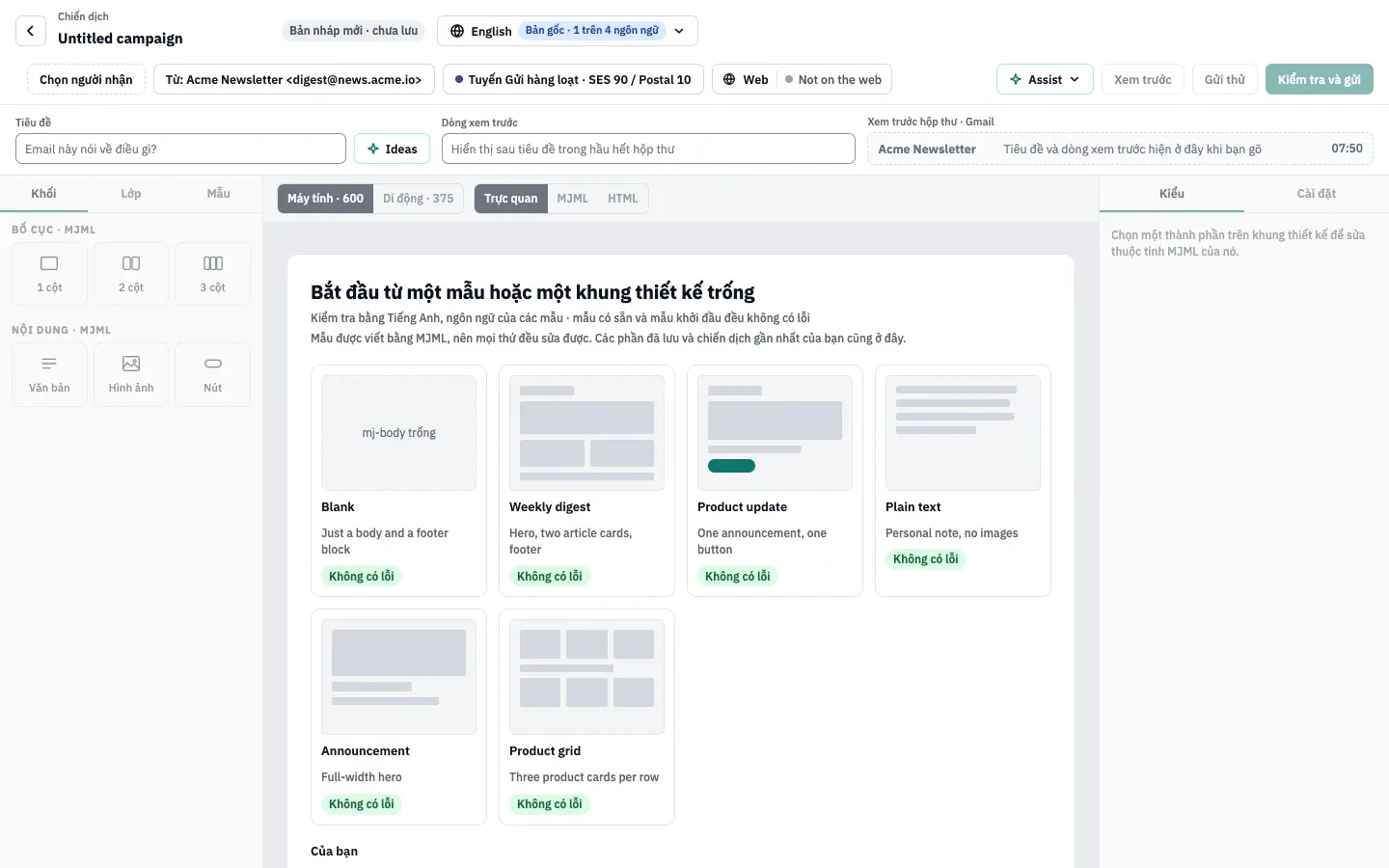Click the 'Của bạn' section heading
Image resolution: width=1389 pixels, height=868 pixels.
tap(334, 851)
